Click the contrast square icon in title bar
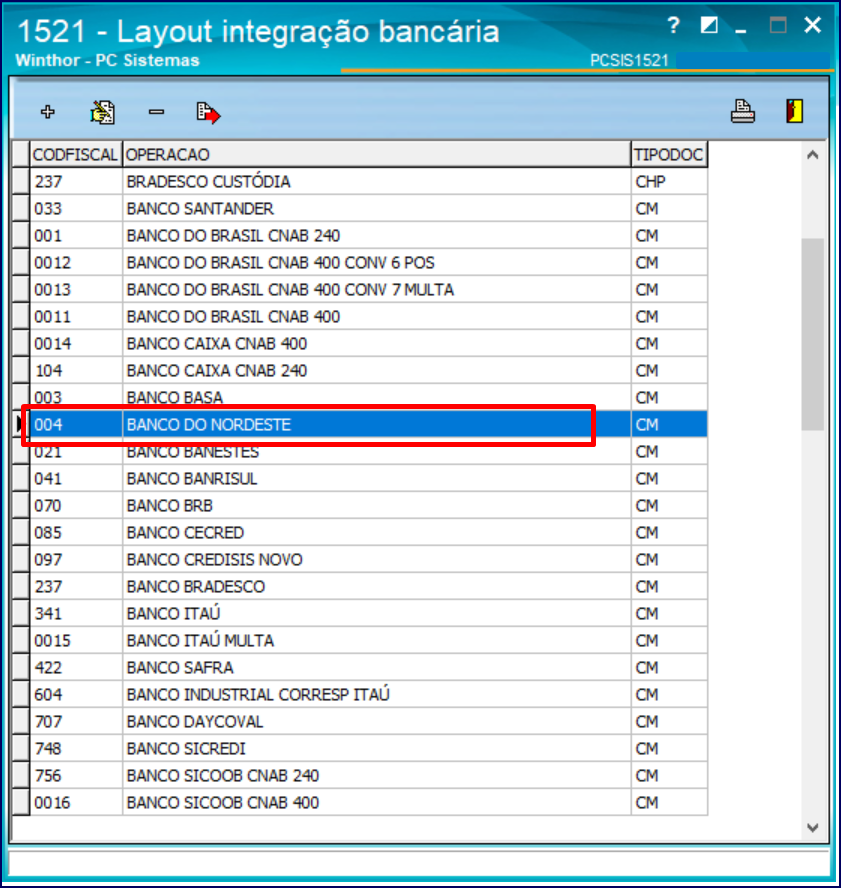Image resolution: width=841 pixels, height=888 pixels. point(709,25)
